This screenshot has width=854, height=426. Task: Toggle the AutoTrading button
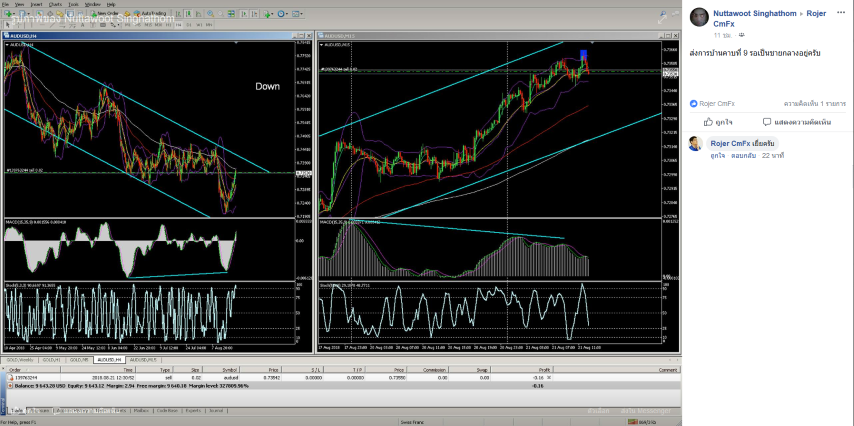coord(150,14)
